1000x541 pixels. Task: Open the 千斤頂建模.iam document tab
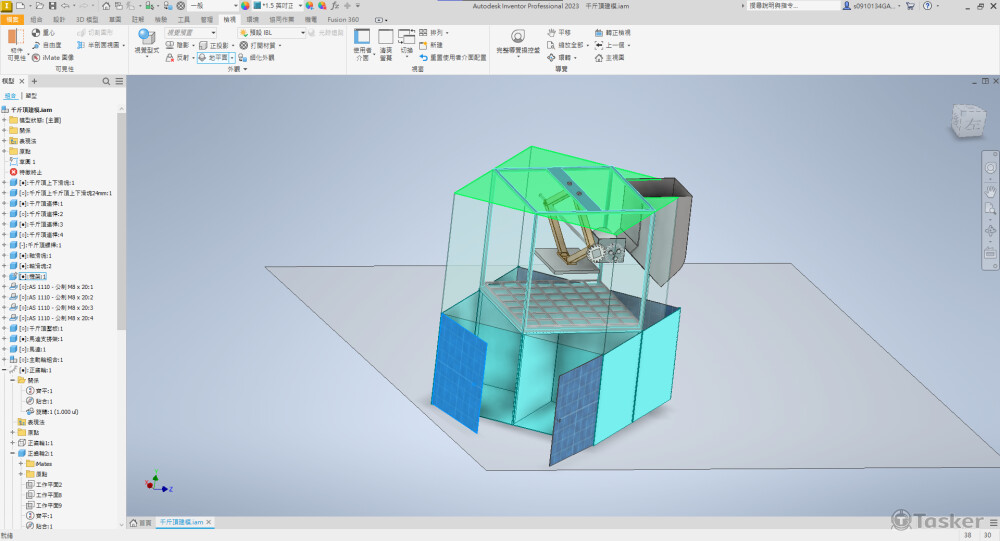tap(182, 522)
